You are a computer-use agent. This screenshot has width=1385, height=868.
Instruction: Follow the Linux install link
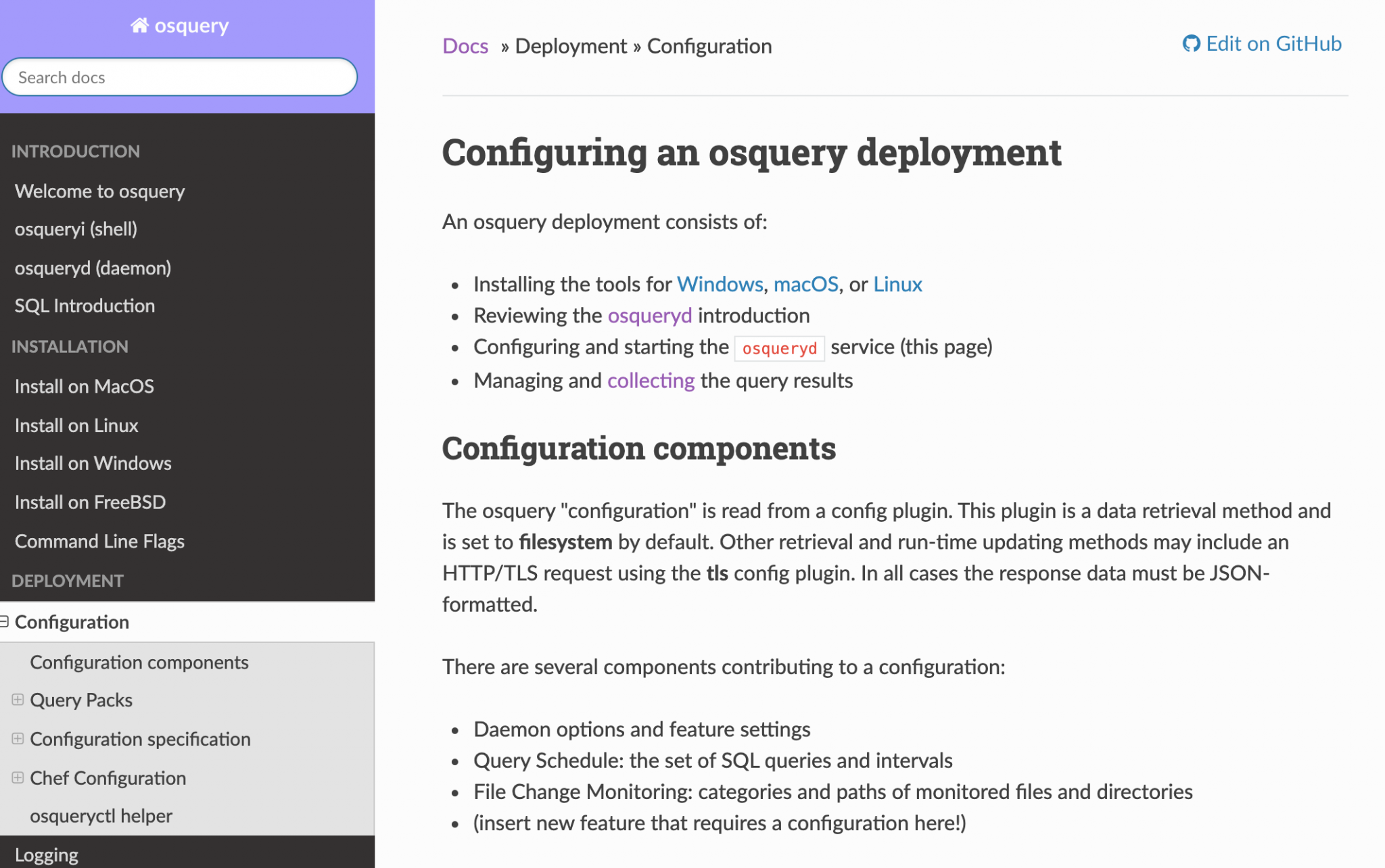coord(897,284)
